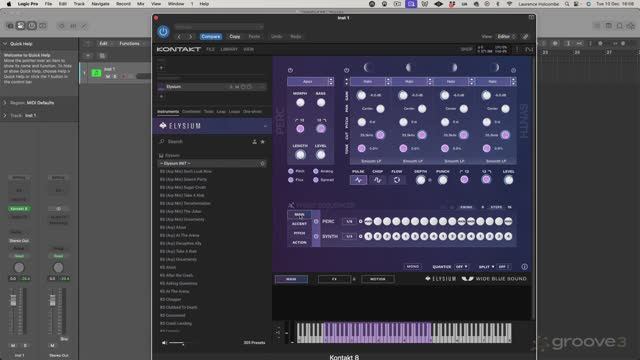Open PERC sequencer rate dropdown
Viewport: 640px width, 360px height.
[349, 221]
